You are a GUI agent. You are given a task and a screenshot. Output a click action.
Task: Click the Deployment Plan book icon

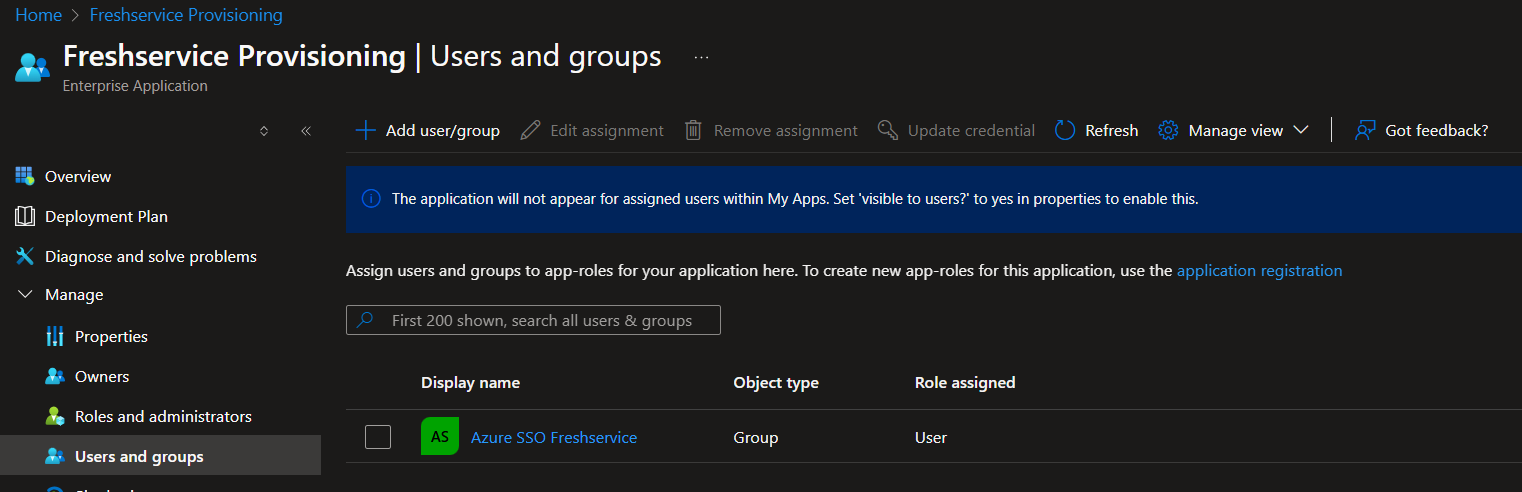[25, 216]
